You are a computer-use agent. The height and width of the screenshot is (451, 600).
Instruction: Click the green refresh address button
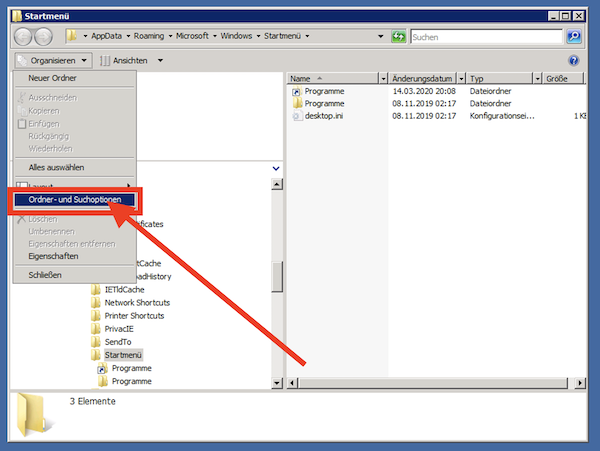tap(399, 36)
